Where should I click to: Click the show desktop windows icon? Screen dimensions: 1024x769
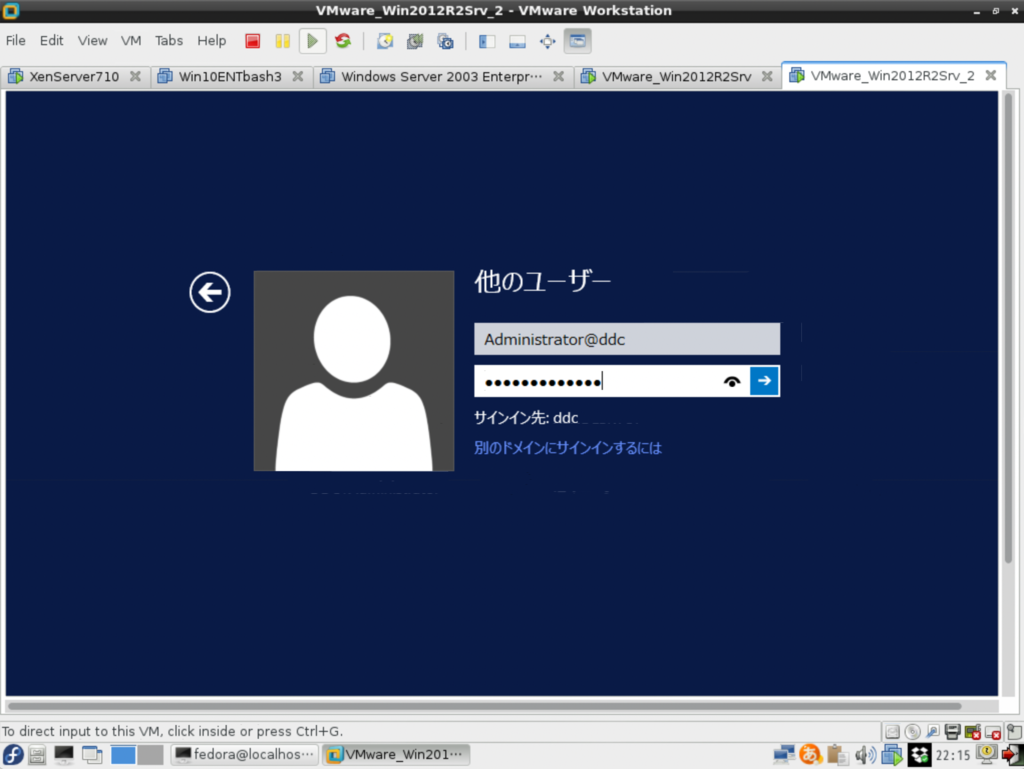click(x=92, y=755)
